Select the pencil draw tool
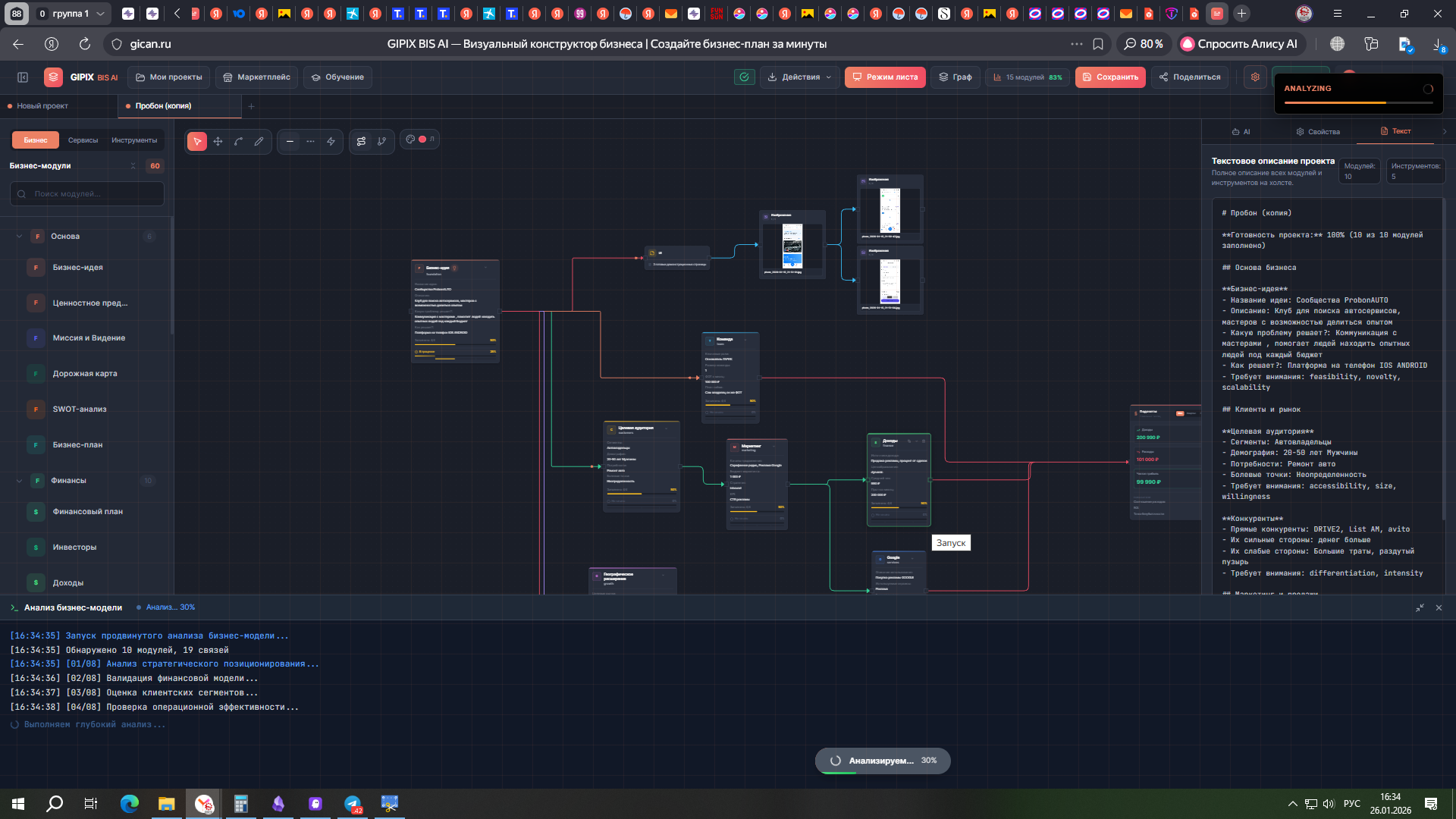1456x819 pixels. [x=259, y=141]
